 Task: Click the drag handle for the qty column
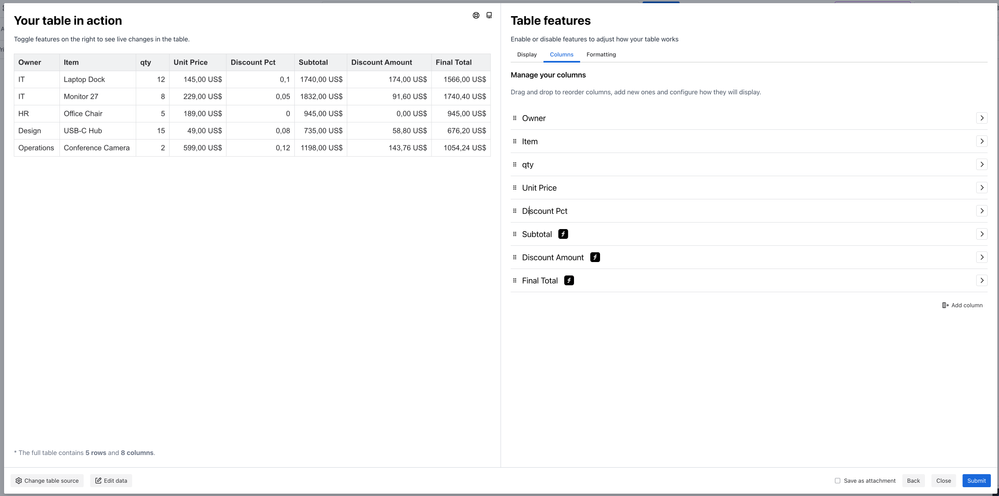coord(515,164)
